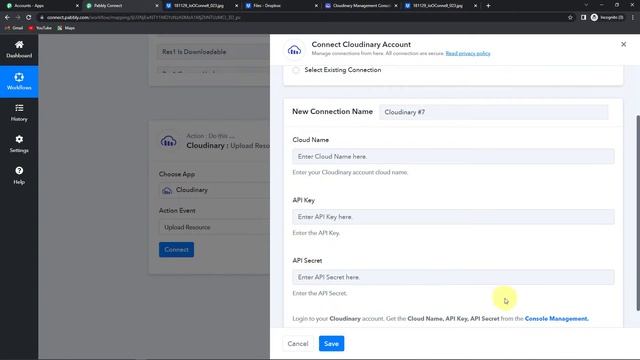Click the Cloudinary logo in action step

point(169,141)
